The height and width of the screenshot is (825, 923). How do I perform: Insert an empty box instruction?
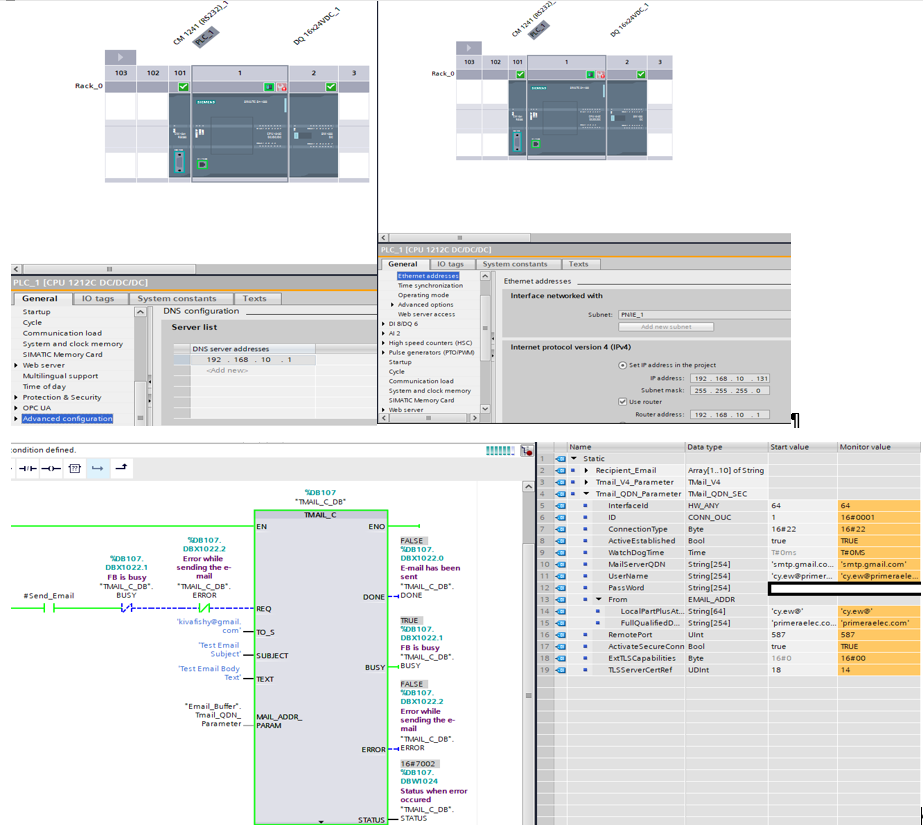[x=75, y=468]
